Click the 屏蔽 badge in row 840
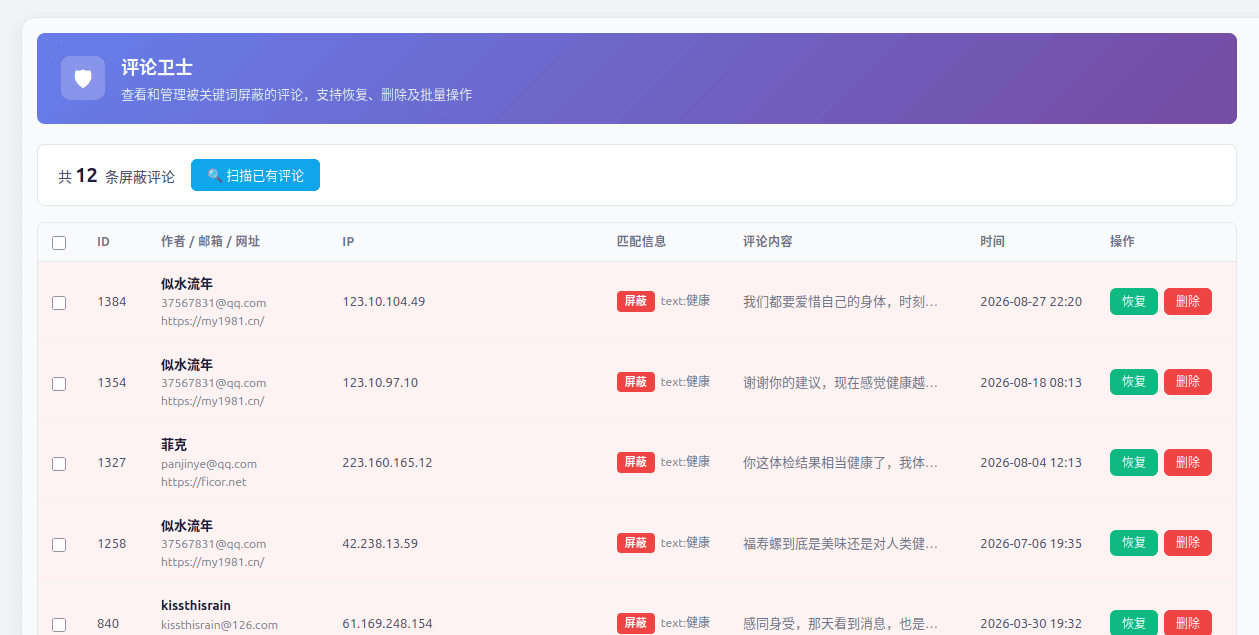The height and width of the screenshot is (635, 1259). pos(636,623)
